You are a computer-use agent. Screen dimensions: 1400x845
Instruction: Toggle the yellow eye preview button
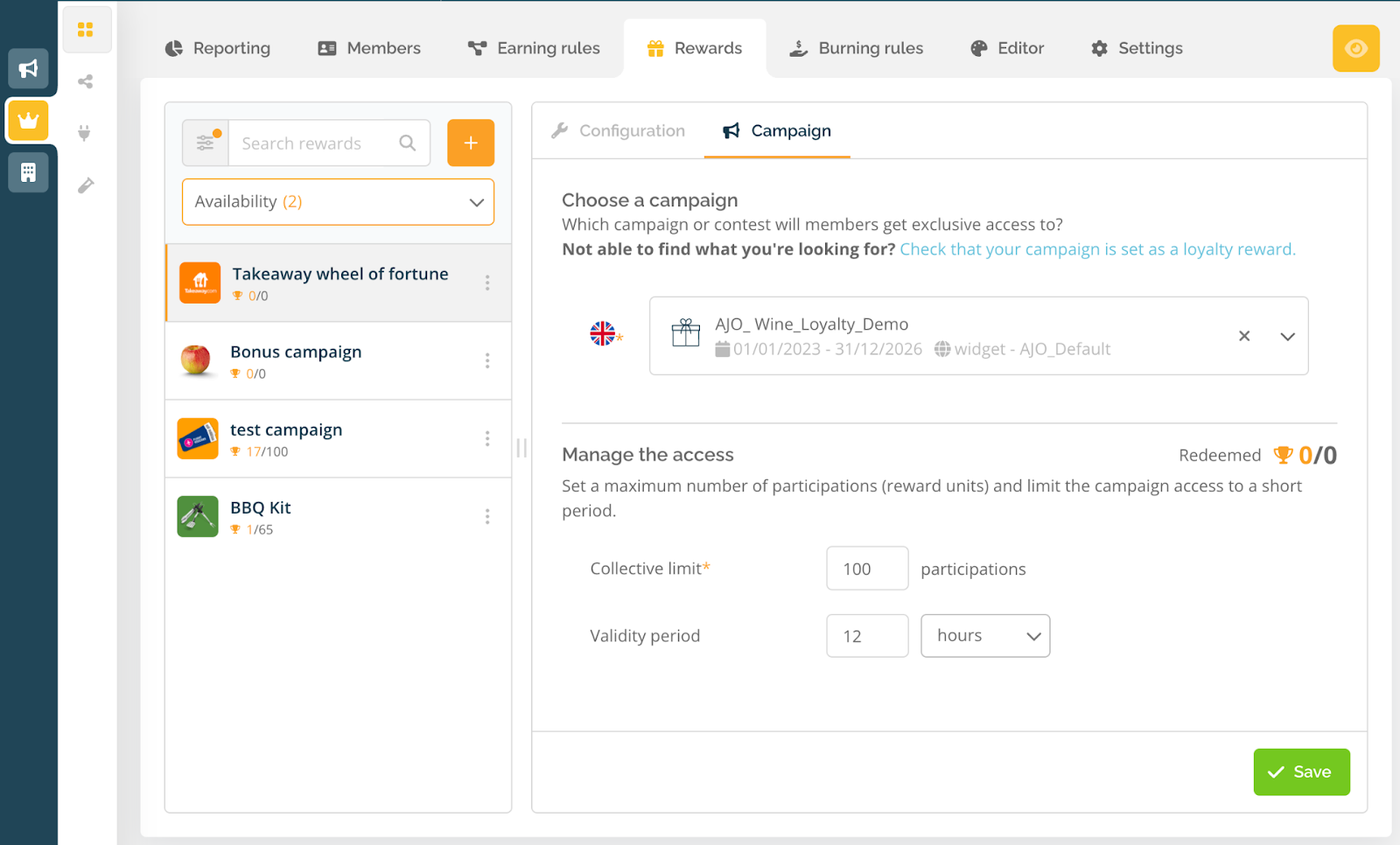point(1355,48)
